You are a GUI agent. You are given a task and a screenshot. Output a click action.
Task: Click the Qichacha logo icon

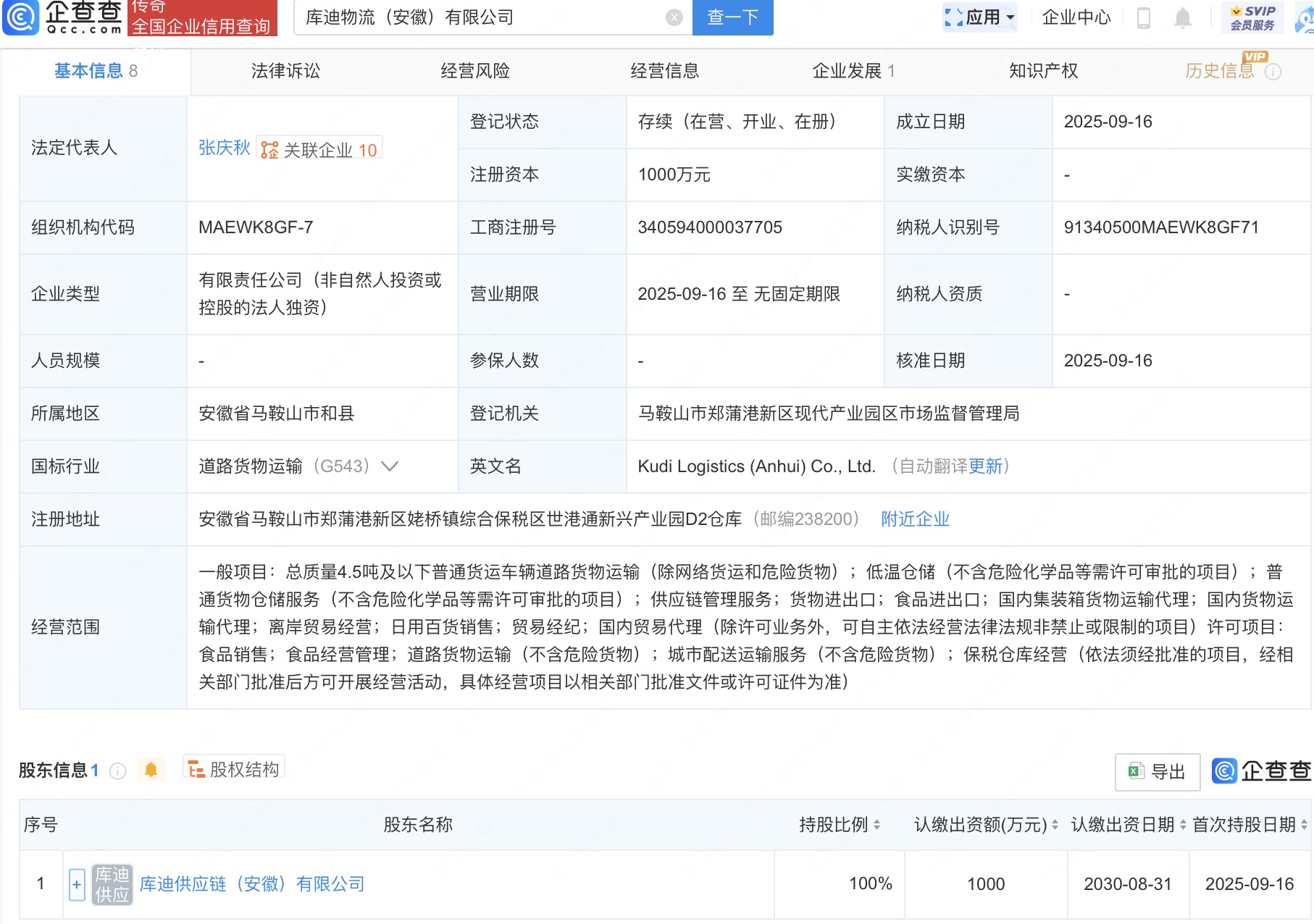point(21,17)
